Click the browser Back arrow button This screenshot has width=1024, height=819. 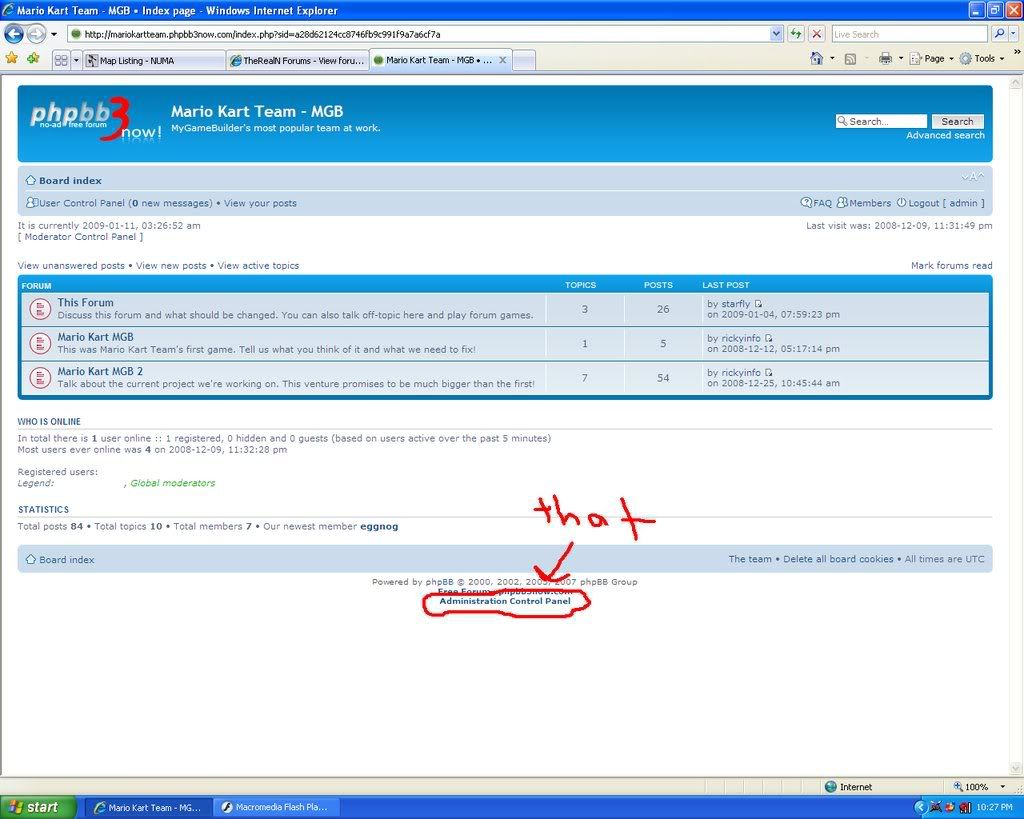14,33
